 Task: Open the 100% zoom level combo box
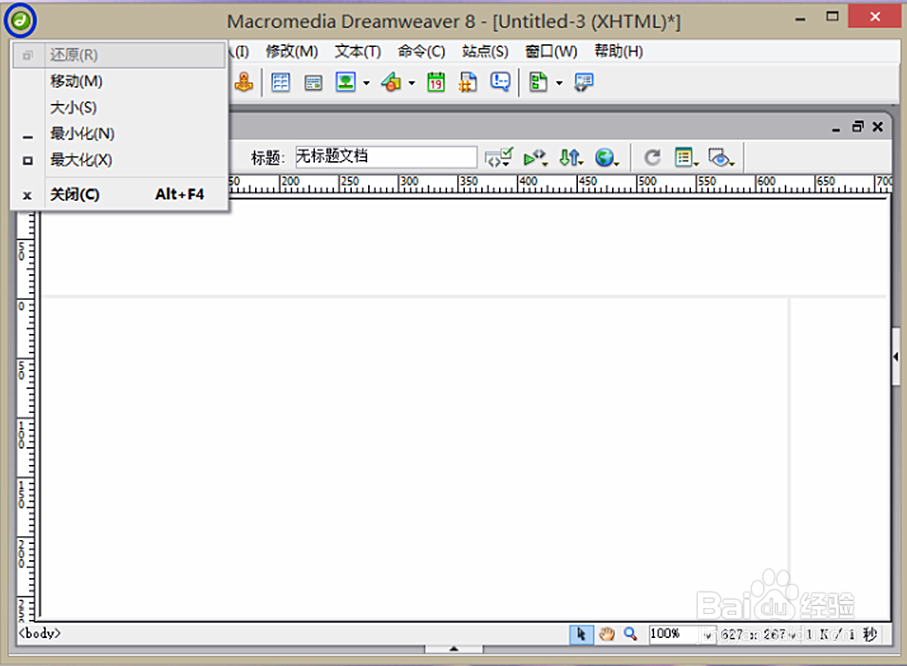683,634
